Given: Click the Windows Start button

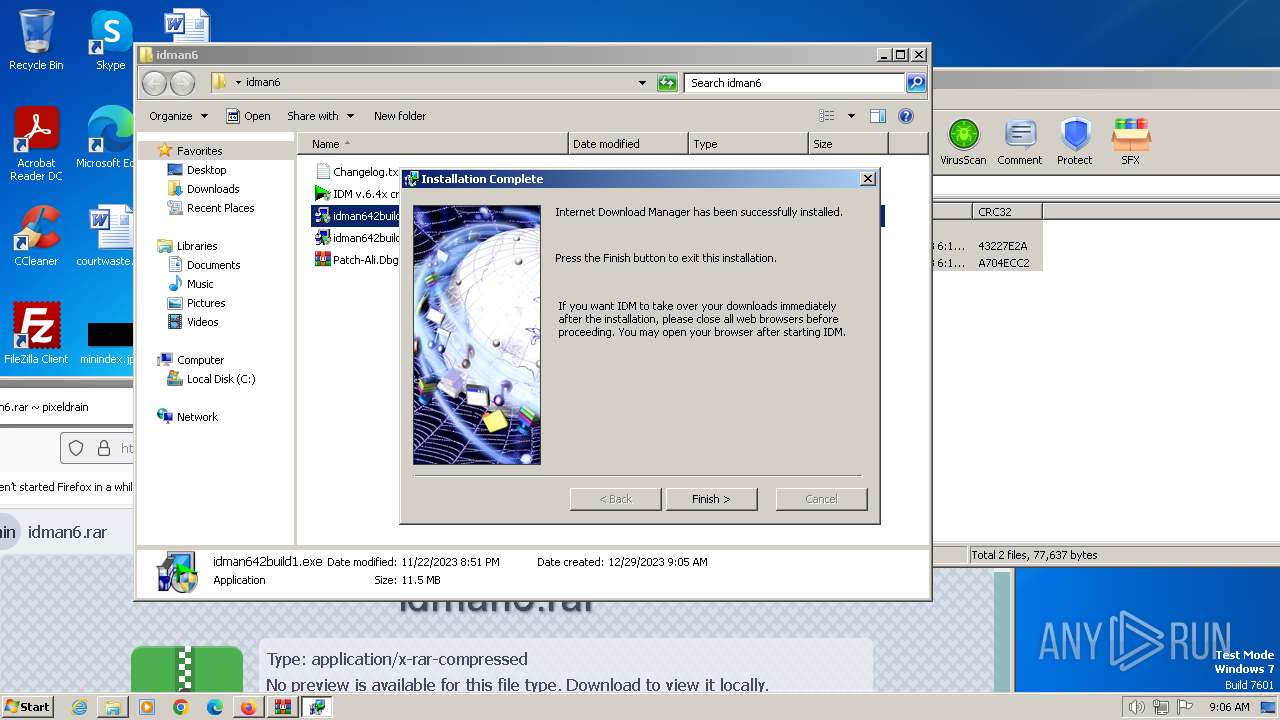Looking at the screenshot, I should point(27,707).
